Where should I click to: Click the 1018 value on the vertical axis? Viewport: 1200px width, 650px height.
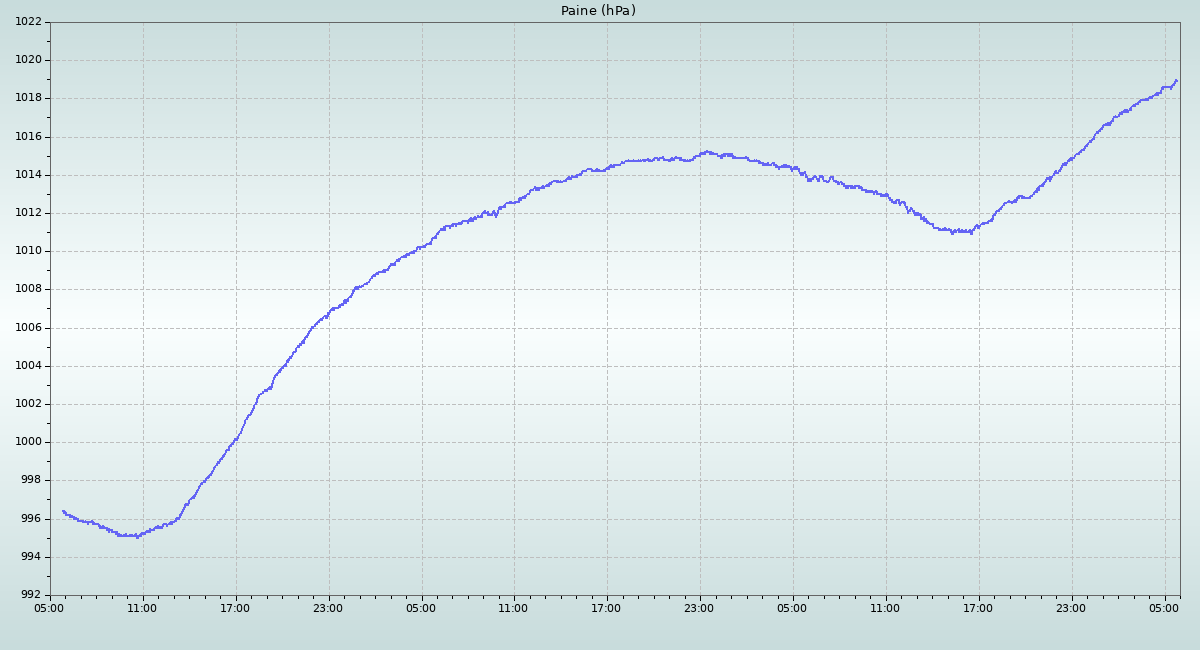point(28,98)
